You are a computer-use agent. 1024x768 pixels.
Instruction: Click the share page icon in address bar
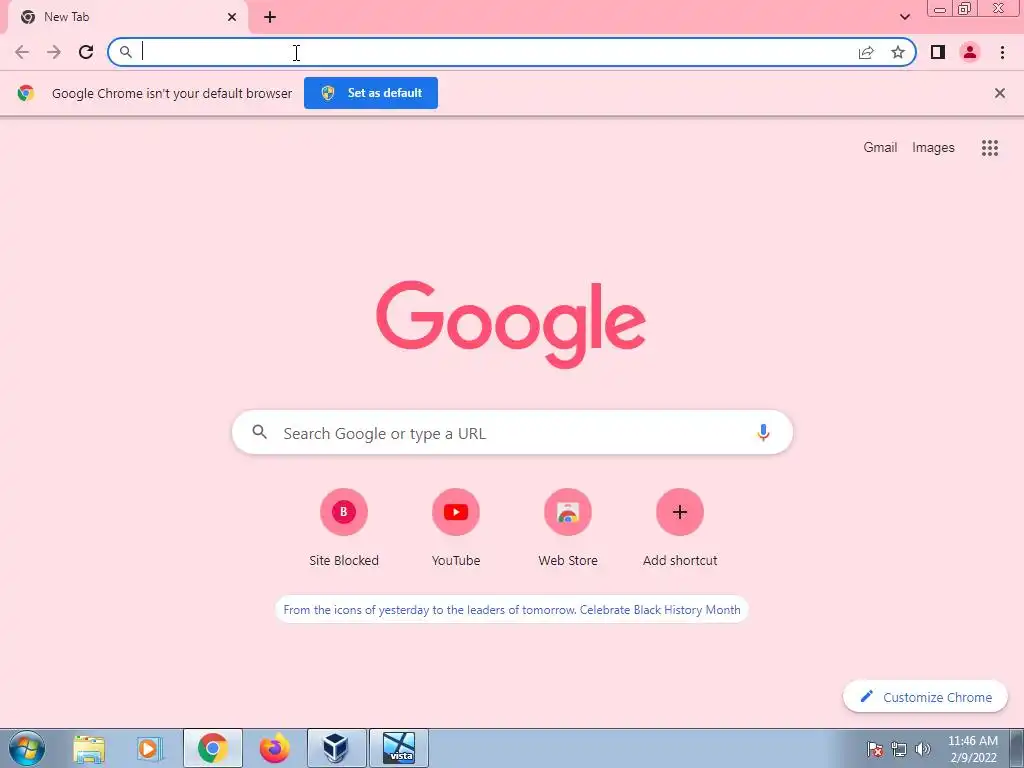coord(866,52)
